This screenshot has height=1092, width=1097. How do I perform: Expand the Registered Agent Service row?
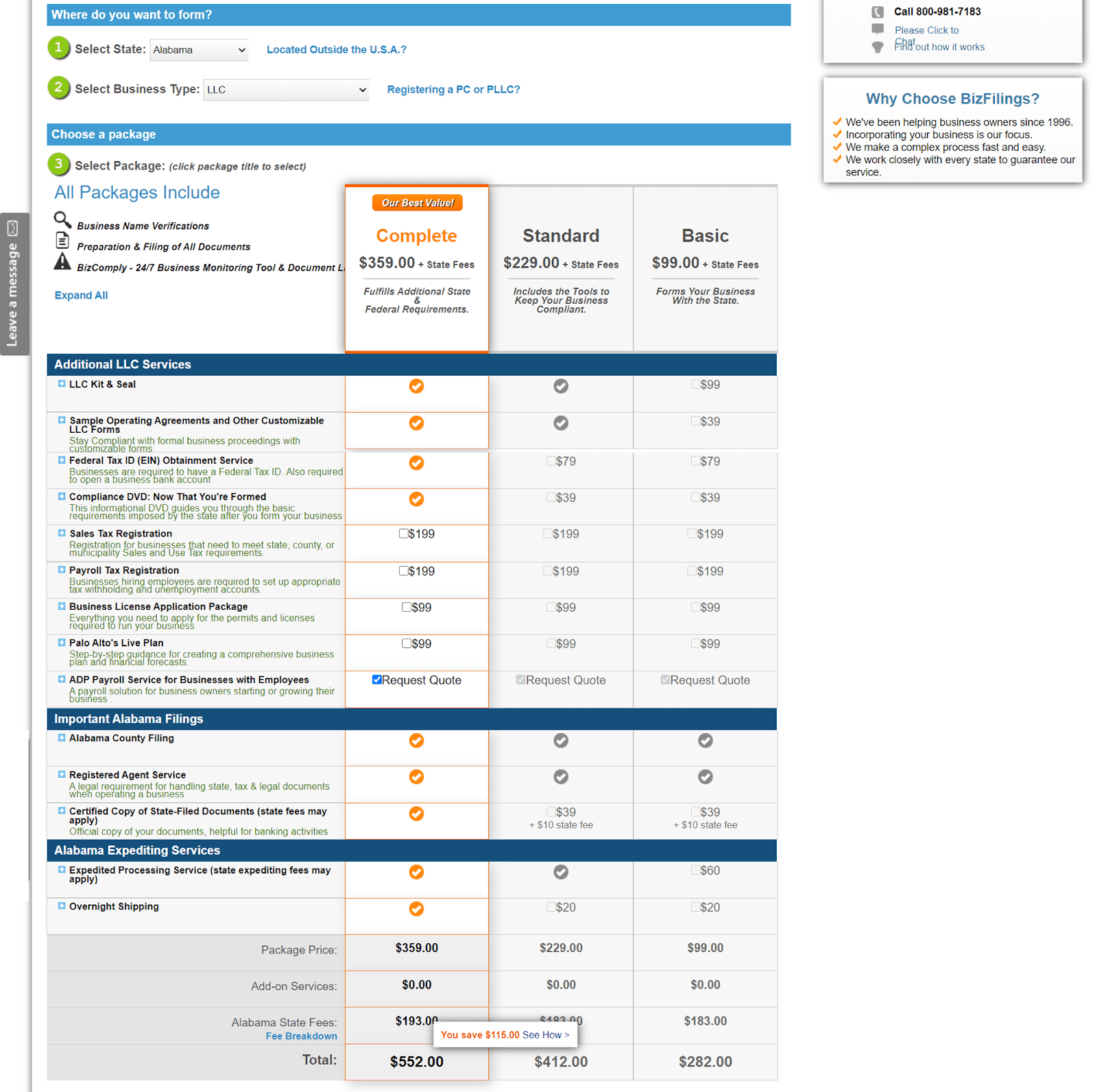point(62,774)
